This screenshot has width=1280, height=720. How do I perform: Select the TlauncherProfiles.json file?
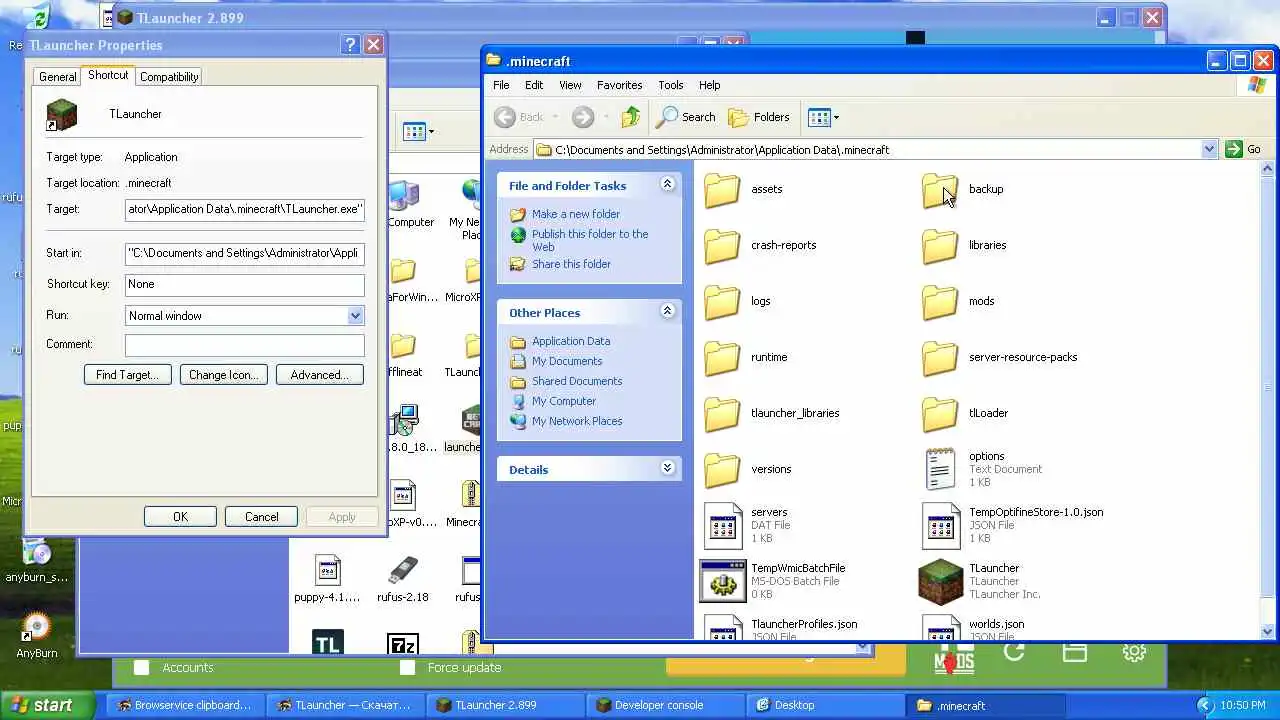point(780,627)
